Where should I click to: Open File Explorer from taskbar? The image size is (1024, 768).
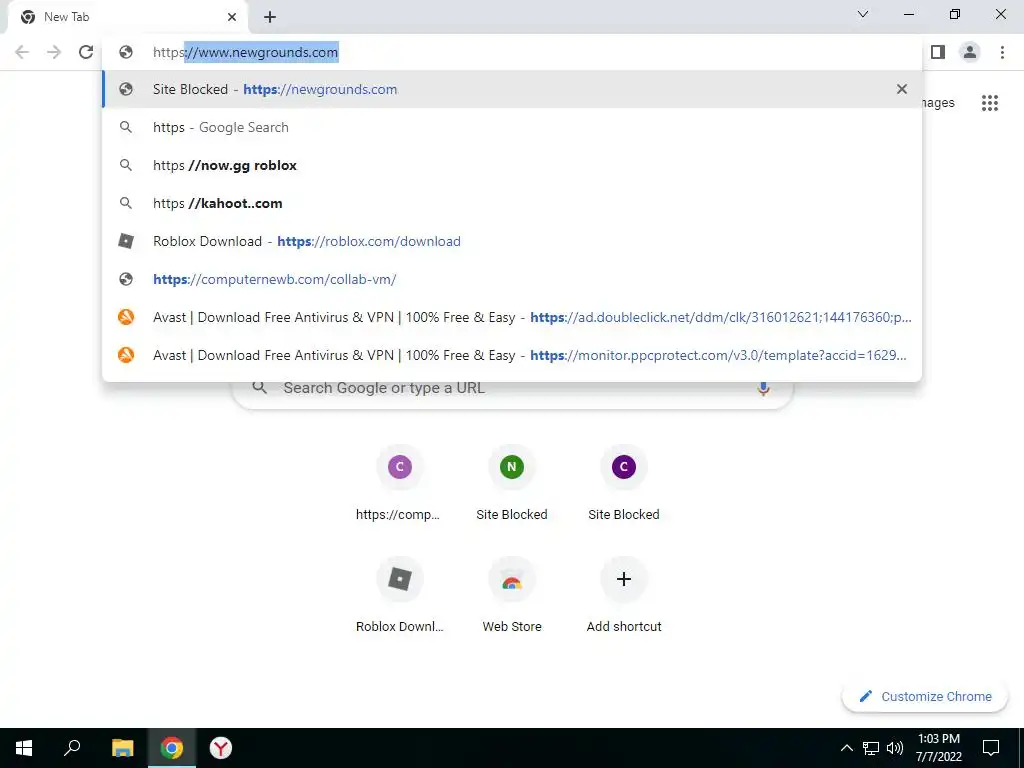click(x=122, y=748)
